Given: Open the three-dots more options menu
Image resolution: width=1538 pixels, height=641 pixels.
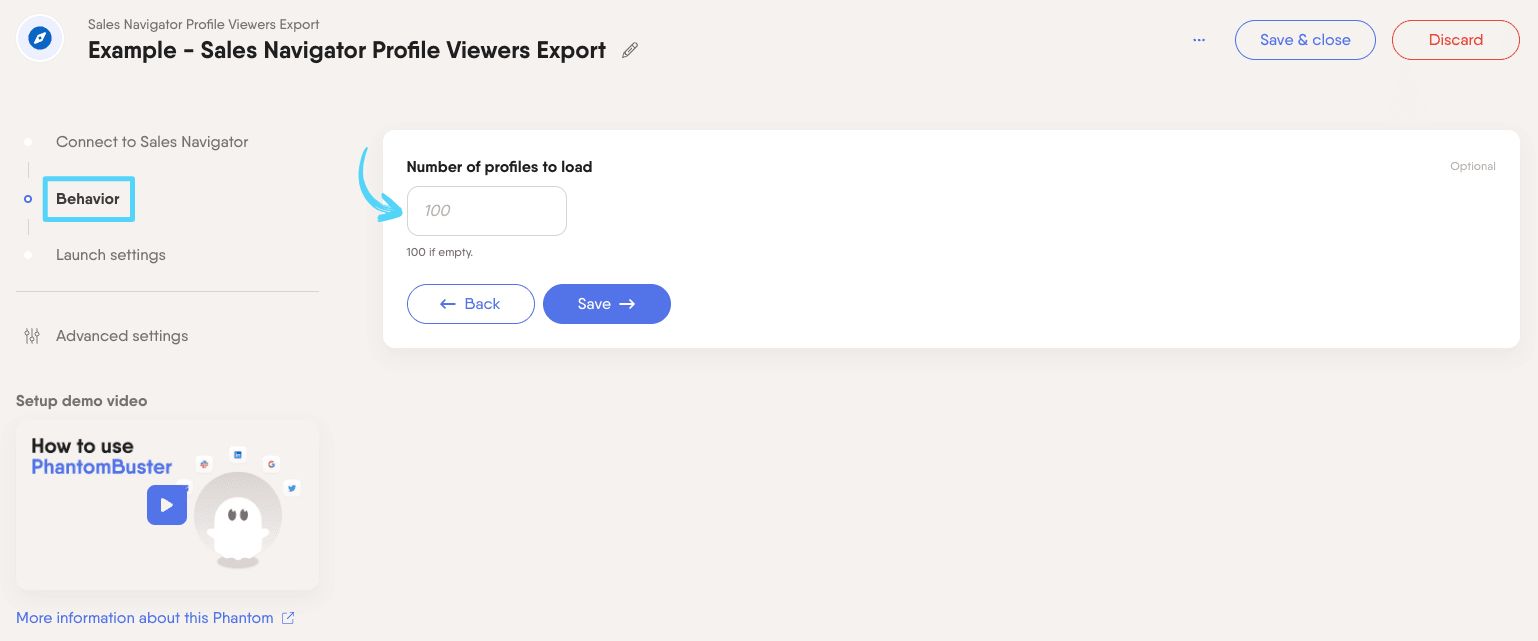Looking at the screenshot, I should pos(1199,40).
